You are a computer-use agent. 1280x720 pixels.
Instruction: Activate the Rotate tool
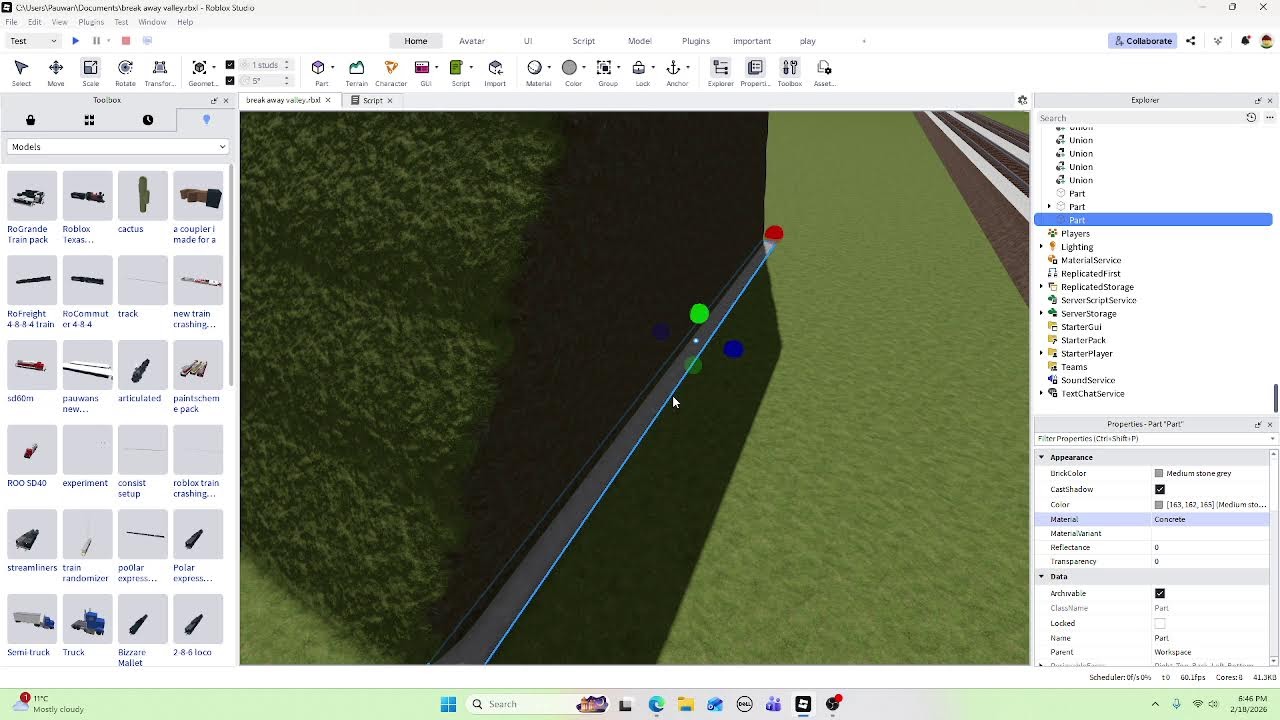pos(125,72)
